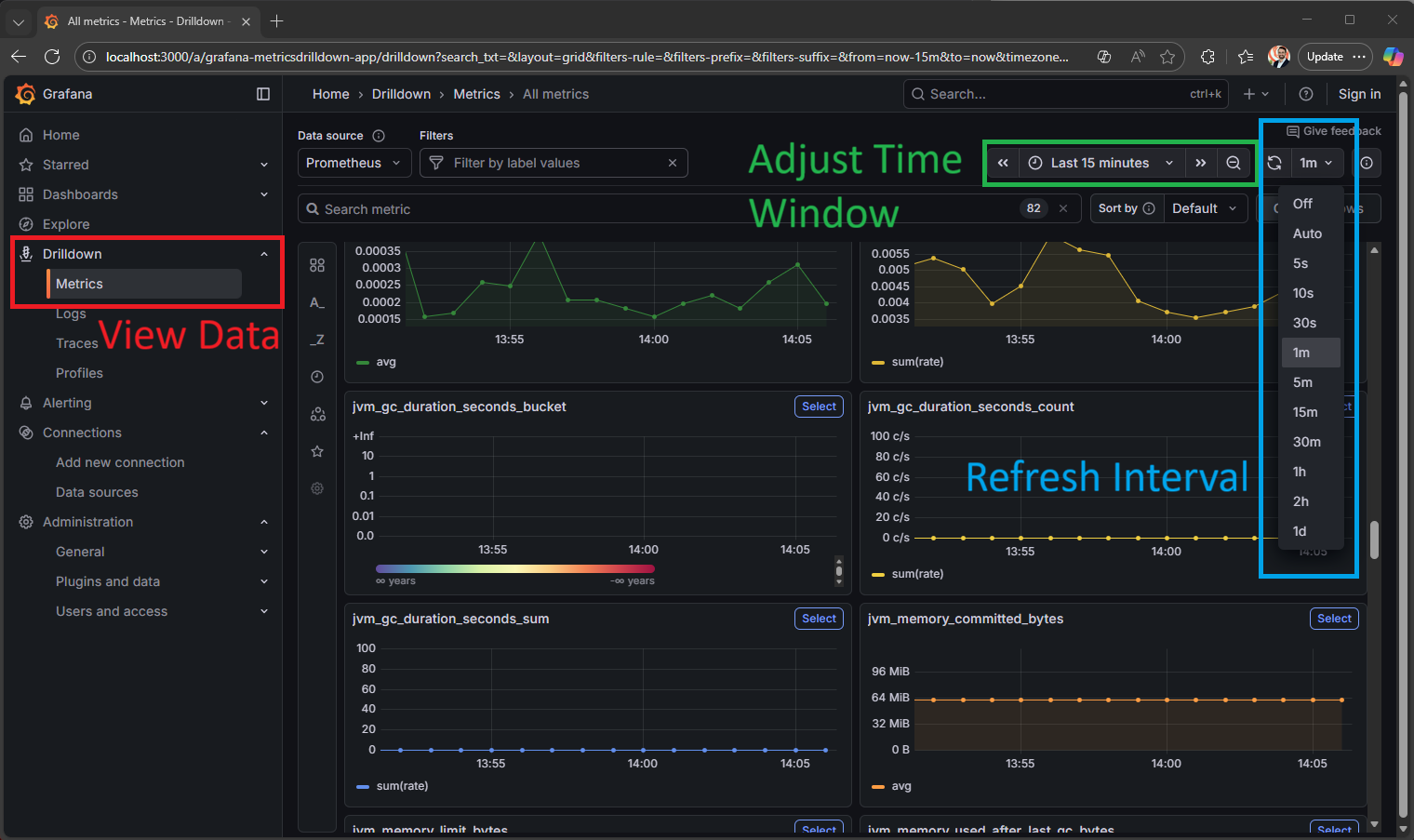Select the Off refresh interval option

[x=1302, y=204]
